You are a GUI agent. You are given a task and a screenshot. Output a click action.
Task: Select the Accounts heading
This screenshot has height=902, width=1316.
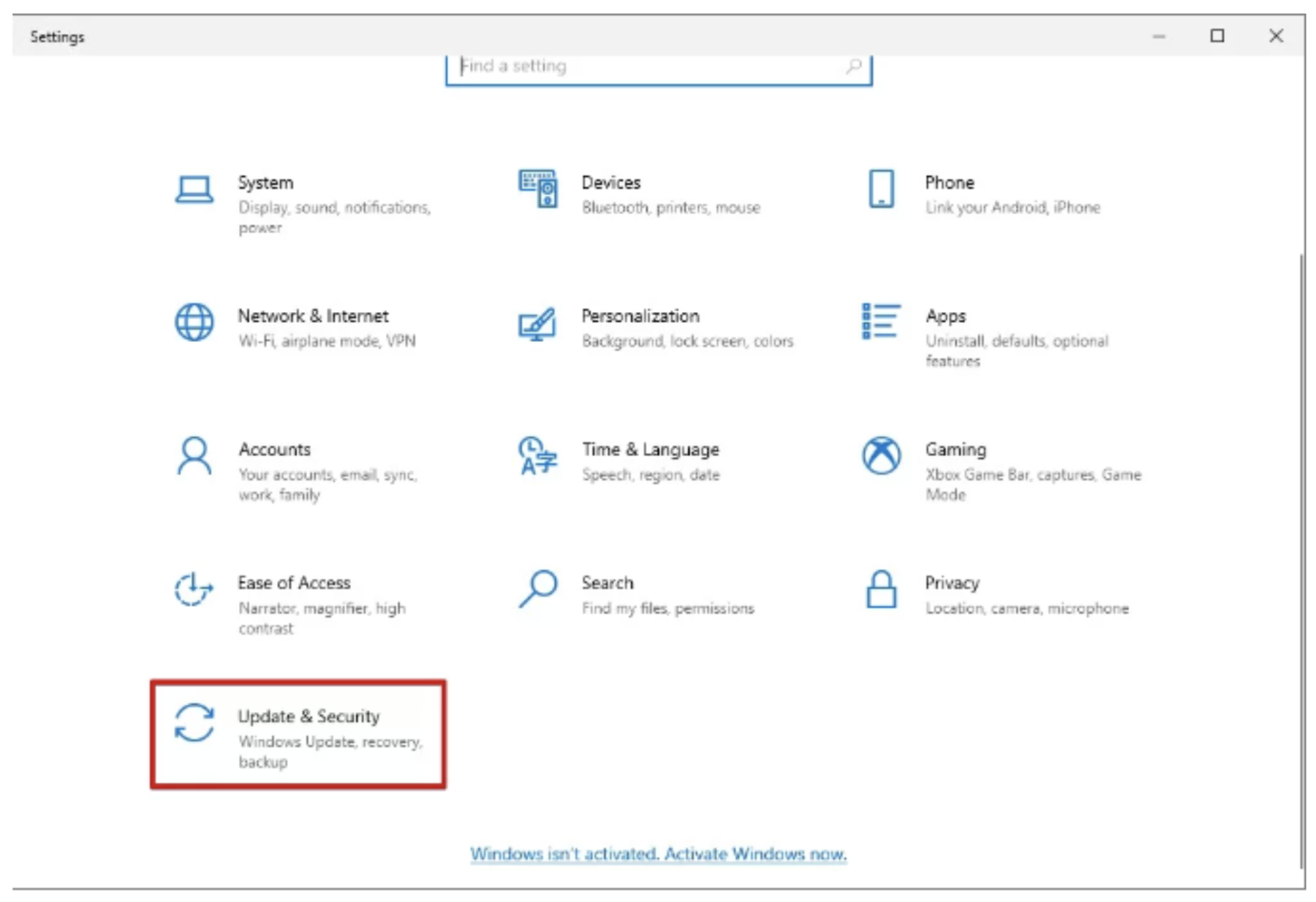(274, 450)
